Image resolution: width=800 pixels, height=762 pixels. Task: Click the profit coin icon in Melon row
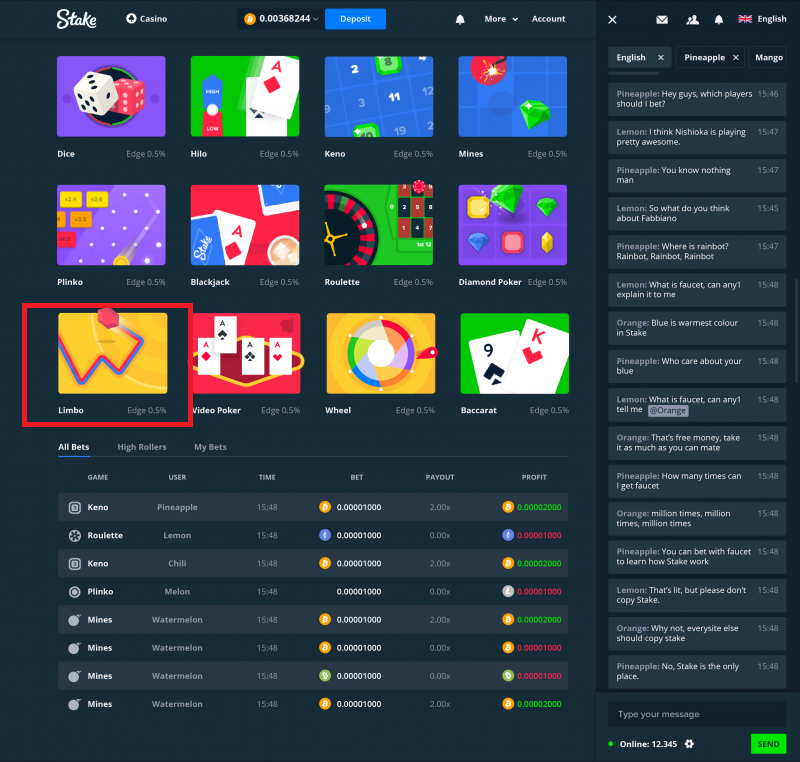click(x=508, y=592)
